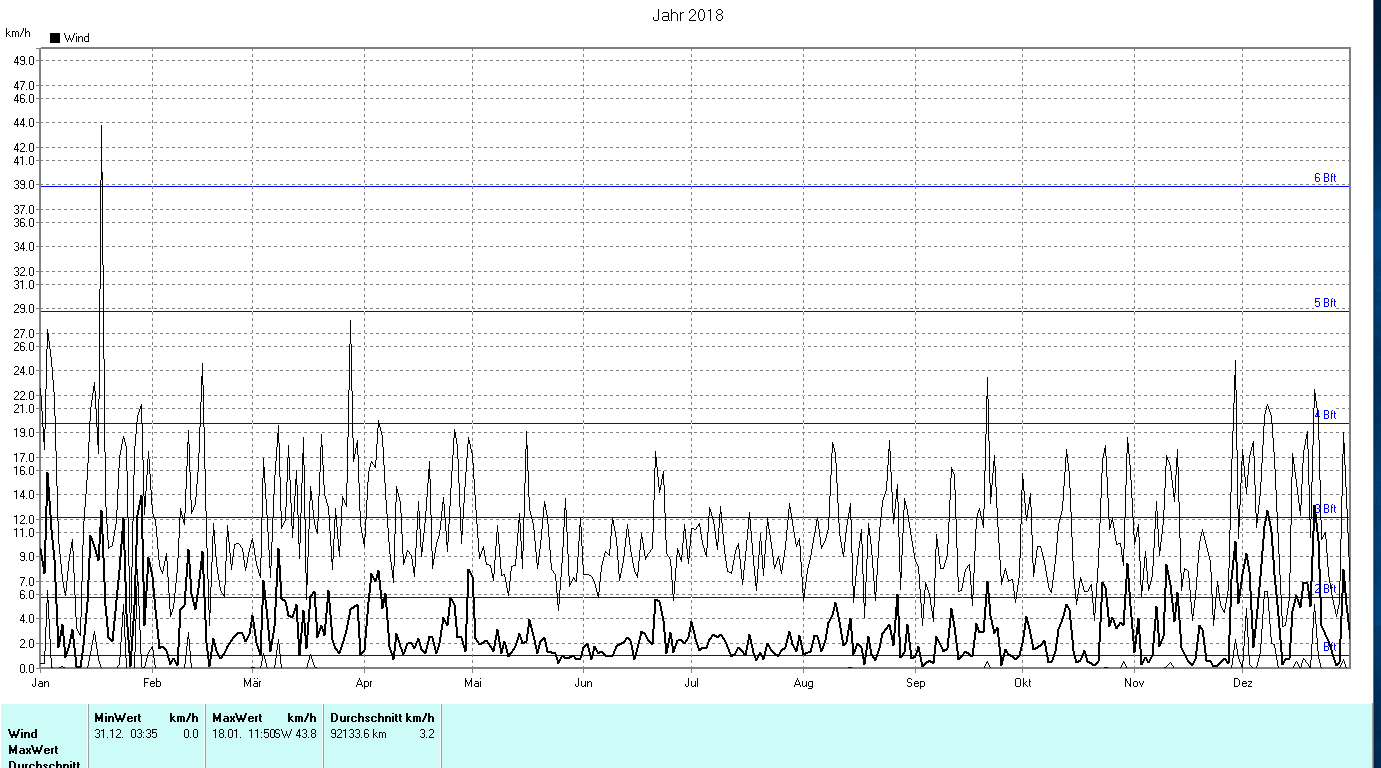Click the 92133.6 km average cell
This screenshot has height=768, width=1381.
pos(358,734)
